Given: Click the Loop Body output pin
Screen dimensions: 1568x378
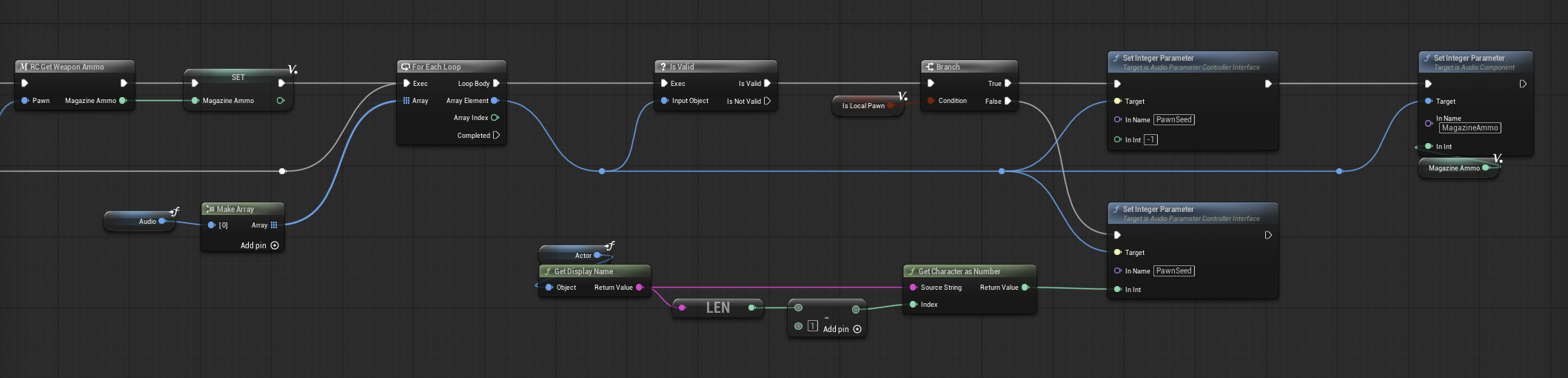Looking at the screenshot, I should [x=496, y=84].
